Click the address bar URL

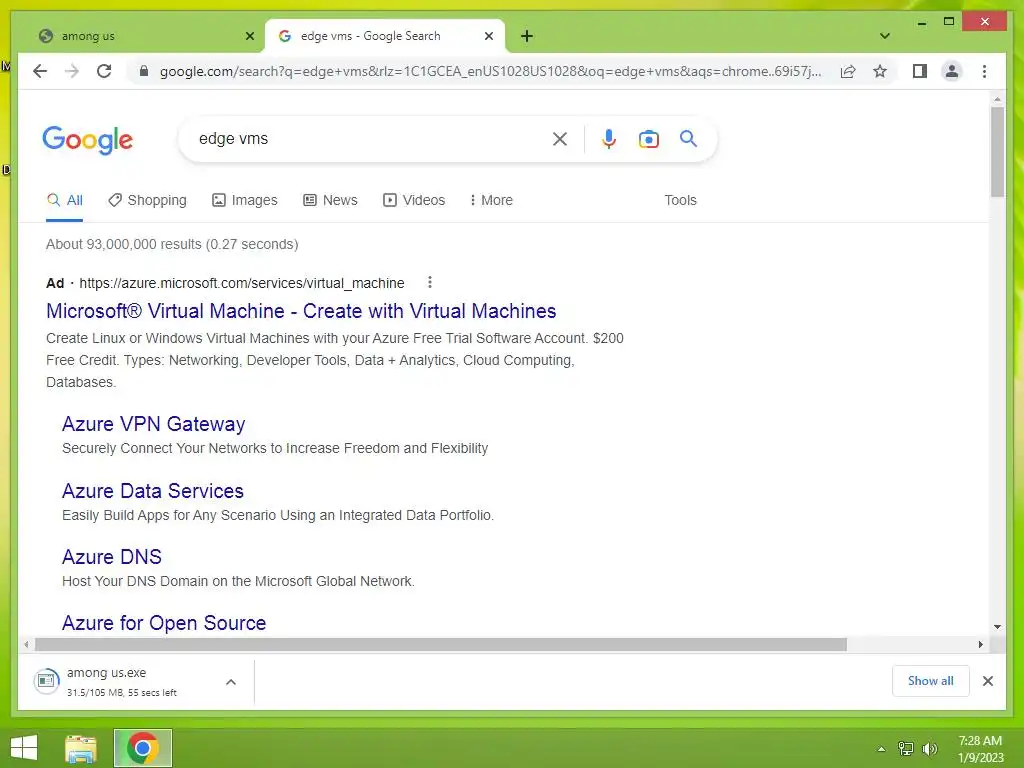(x=490, y=71)
